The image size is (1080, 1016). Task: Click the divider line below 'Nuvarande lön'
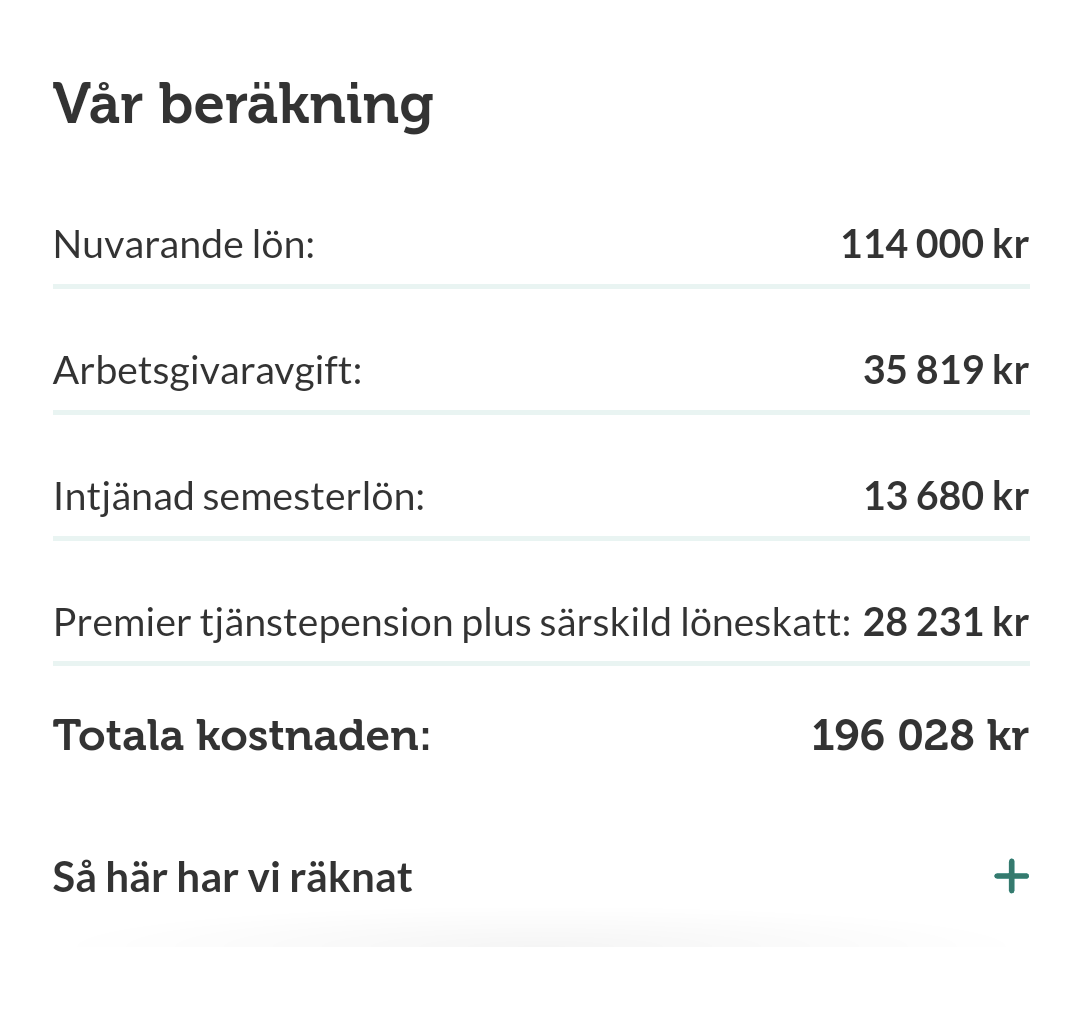[x=540, y=286]
